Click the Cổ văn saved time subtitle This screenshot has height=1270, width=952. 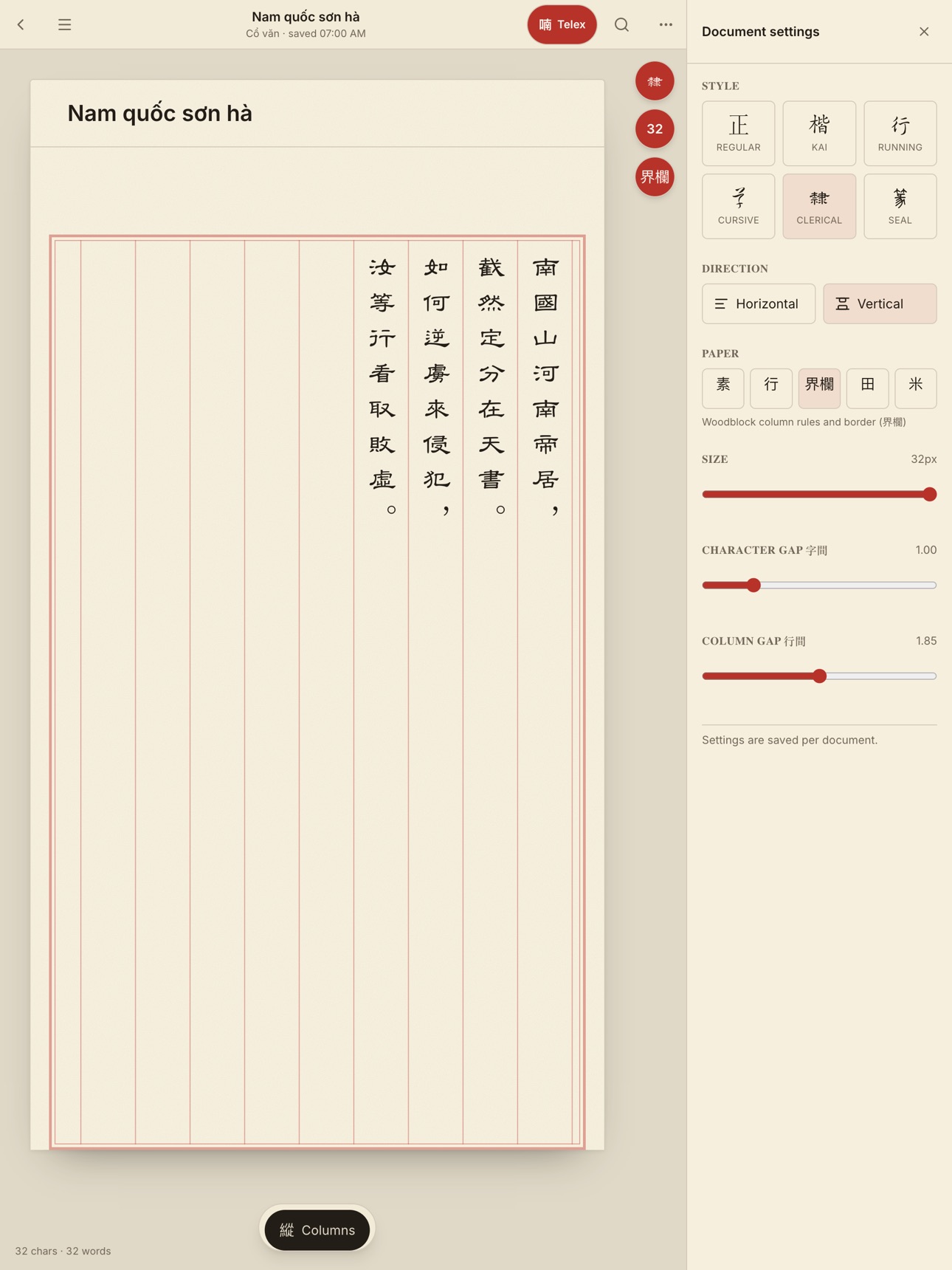coord(306,34)
